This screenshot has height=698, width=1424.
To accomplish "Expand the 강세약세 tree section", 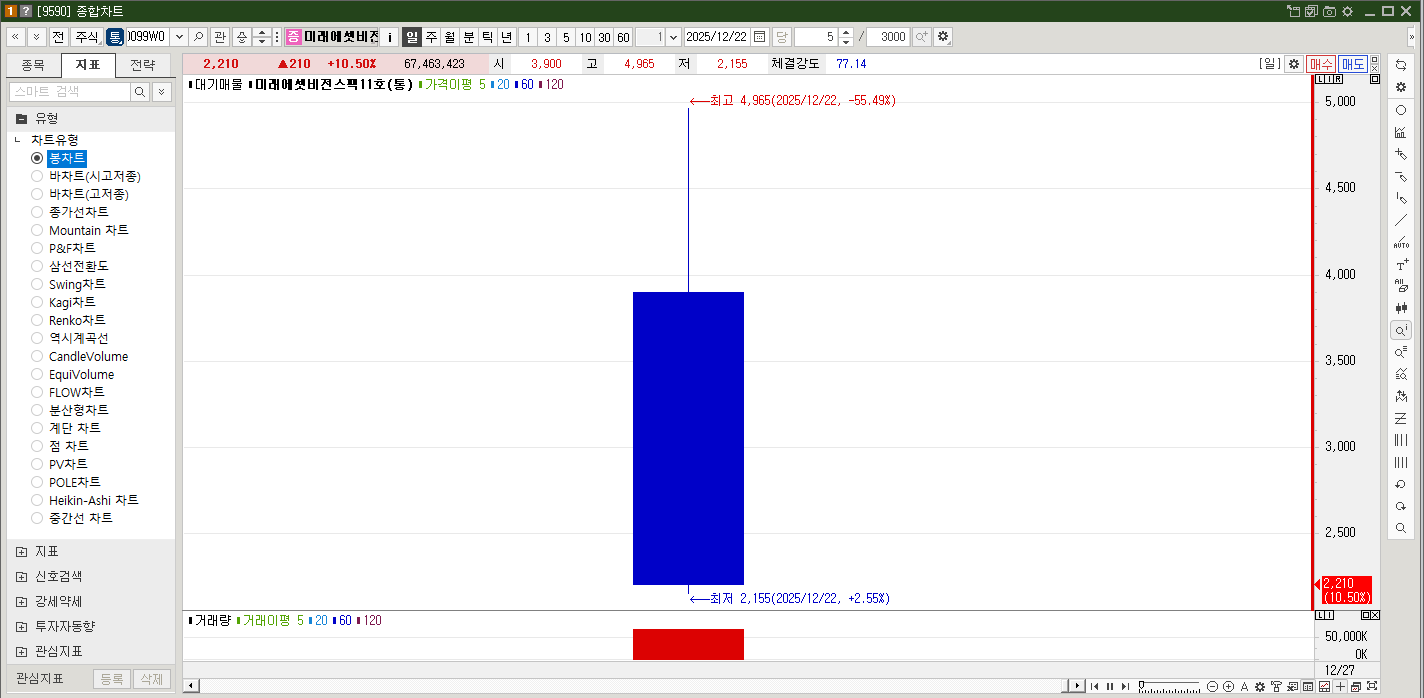I will (x=22, y=602).
